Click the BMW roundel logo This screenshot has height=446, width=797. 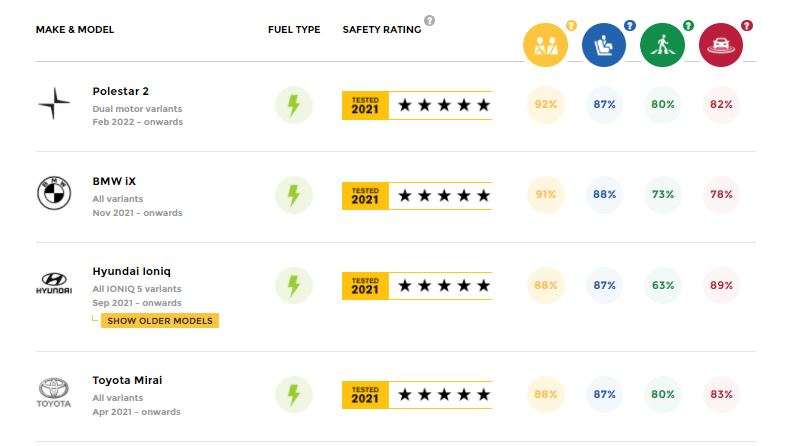54,193
